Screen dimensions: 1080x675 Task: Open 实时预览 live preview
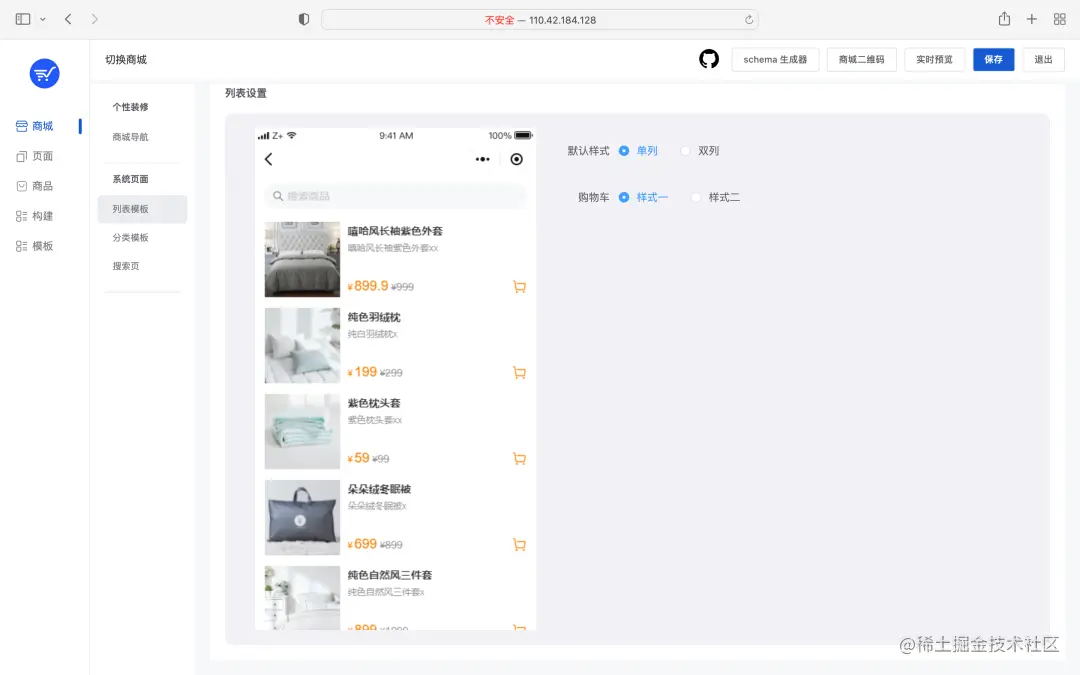[x=935, y=60]
